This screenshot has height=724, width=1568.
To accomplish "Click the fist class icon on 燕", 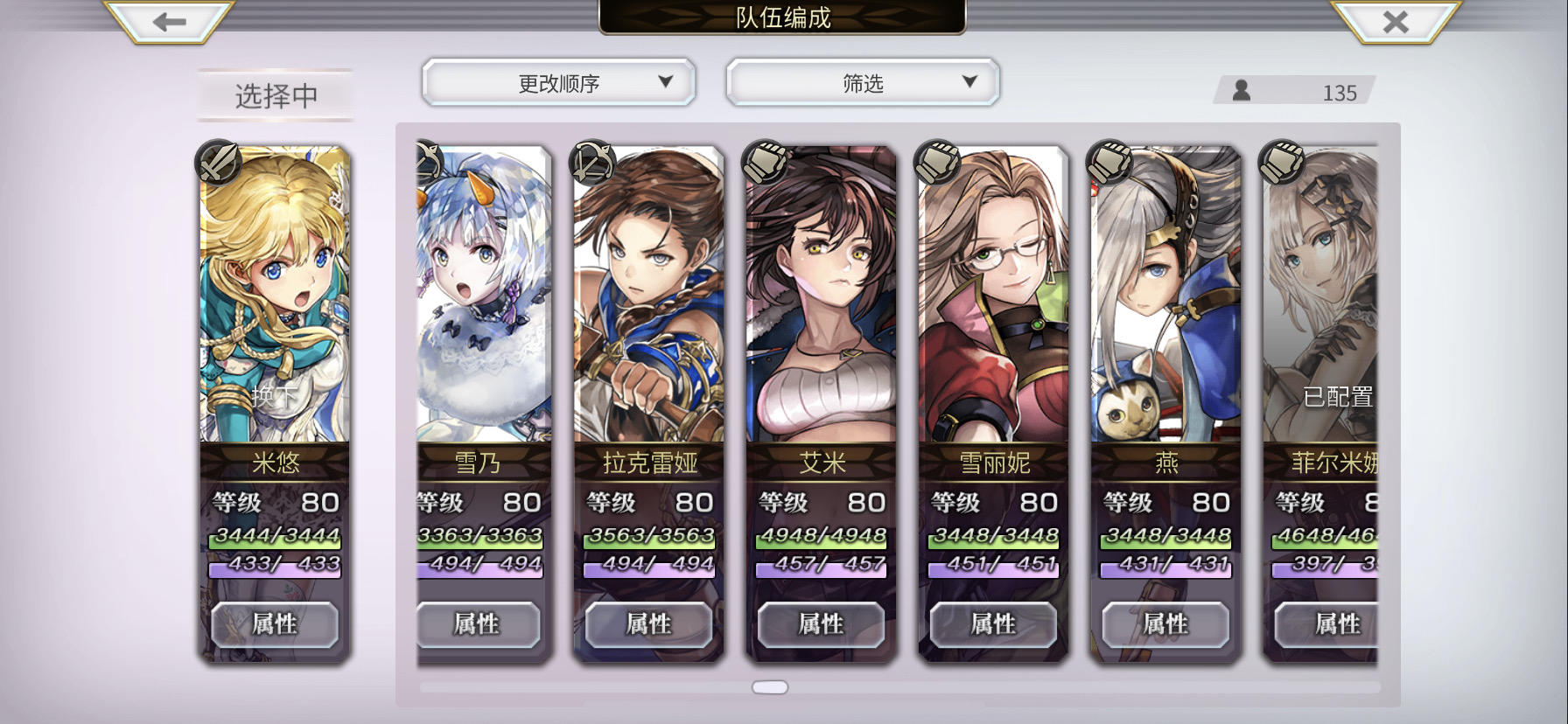I will coord(1109,163).
